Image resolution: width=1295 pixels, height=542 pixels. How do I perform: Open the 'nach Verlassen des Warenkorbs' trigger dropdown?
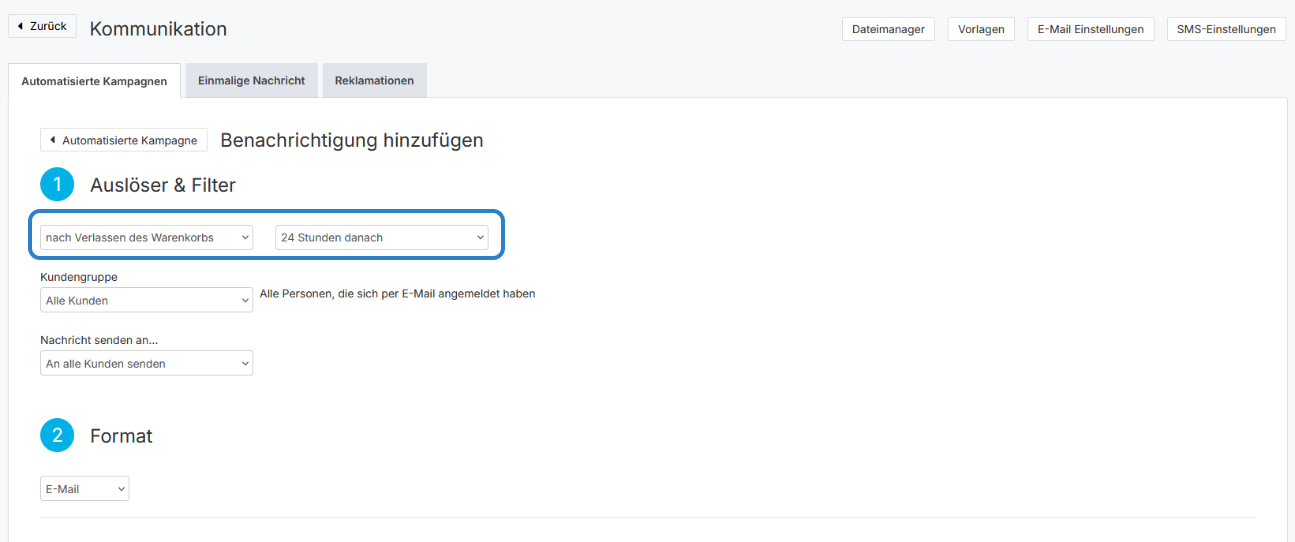(x=146, y=237)
